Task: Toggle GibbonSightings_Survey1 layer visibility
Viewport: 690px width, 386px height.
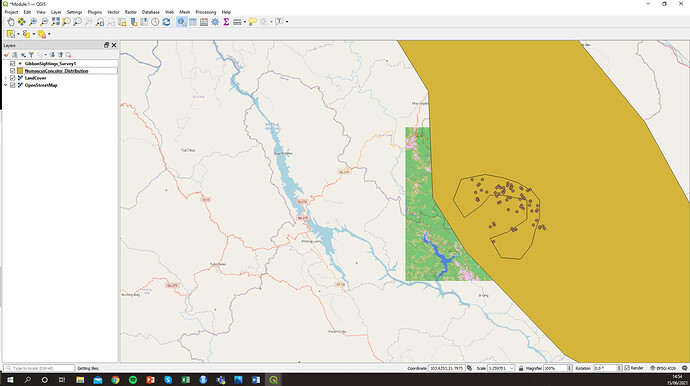Action: point(13,63)
